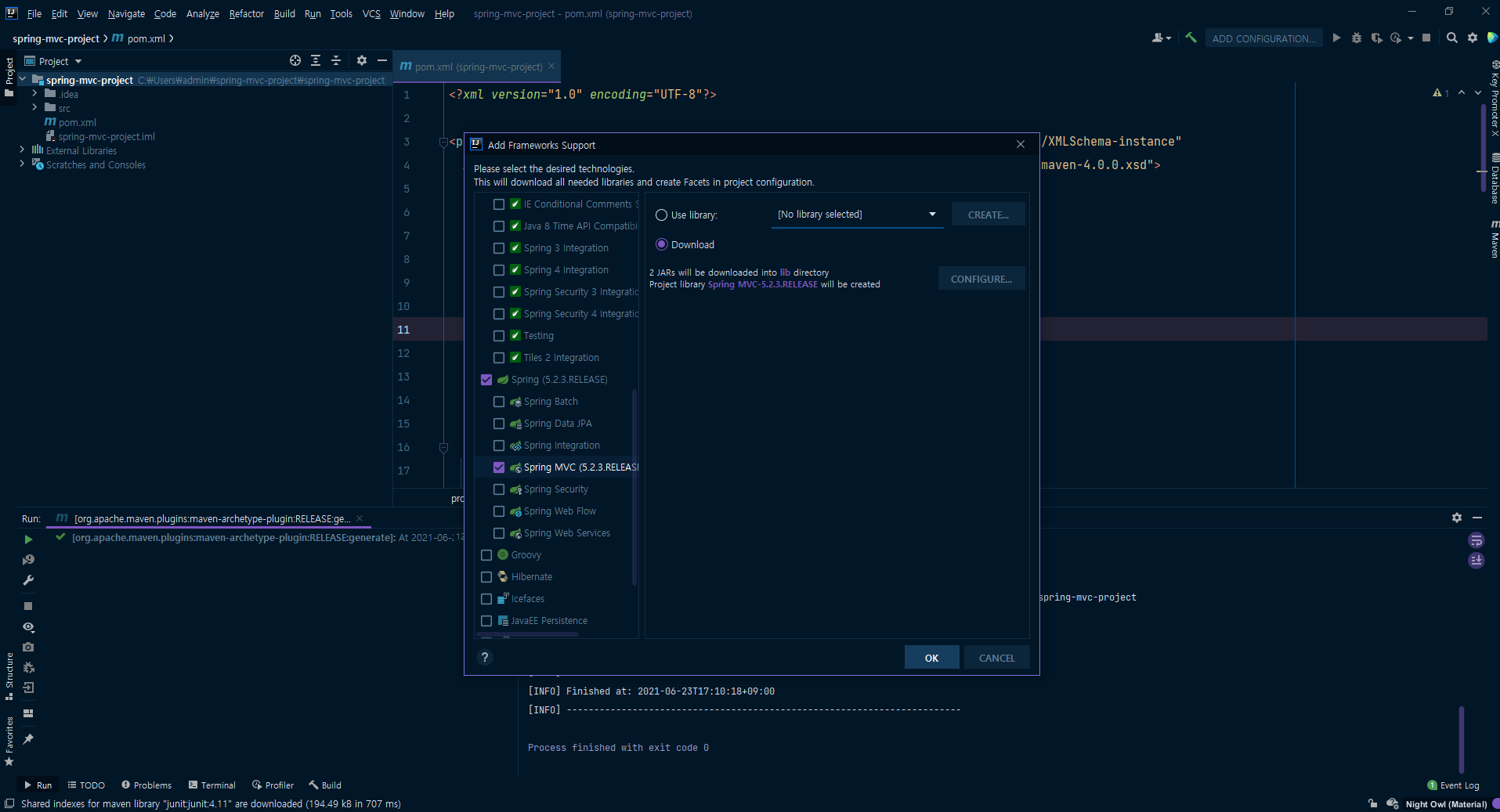Screen dimensions: 1500x812
Task: Click the warning indicator in the editor
Action: [1441, 92]
